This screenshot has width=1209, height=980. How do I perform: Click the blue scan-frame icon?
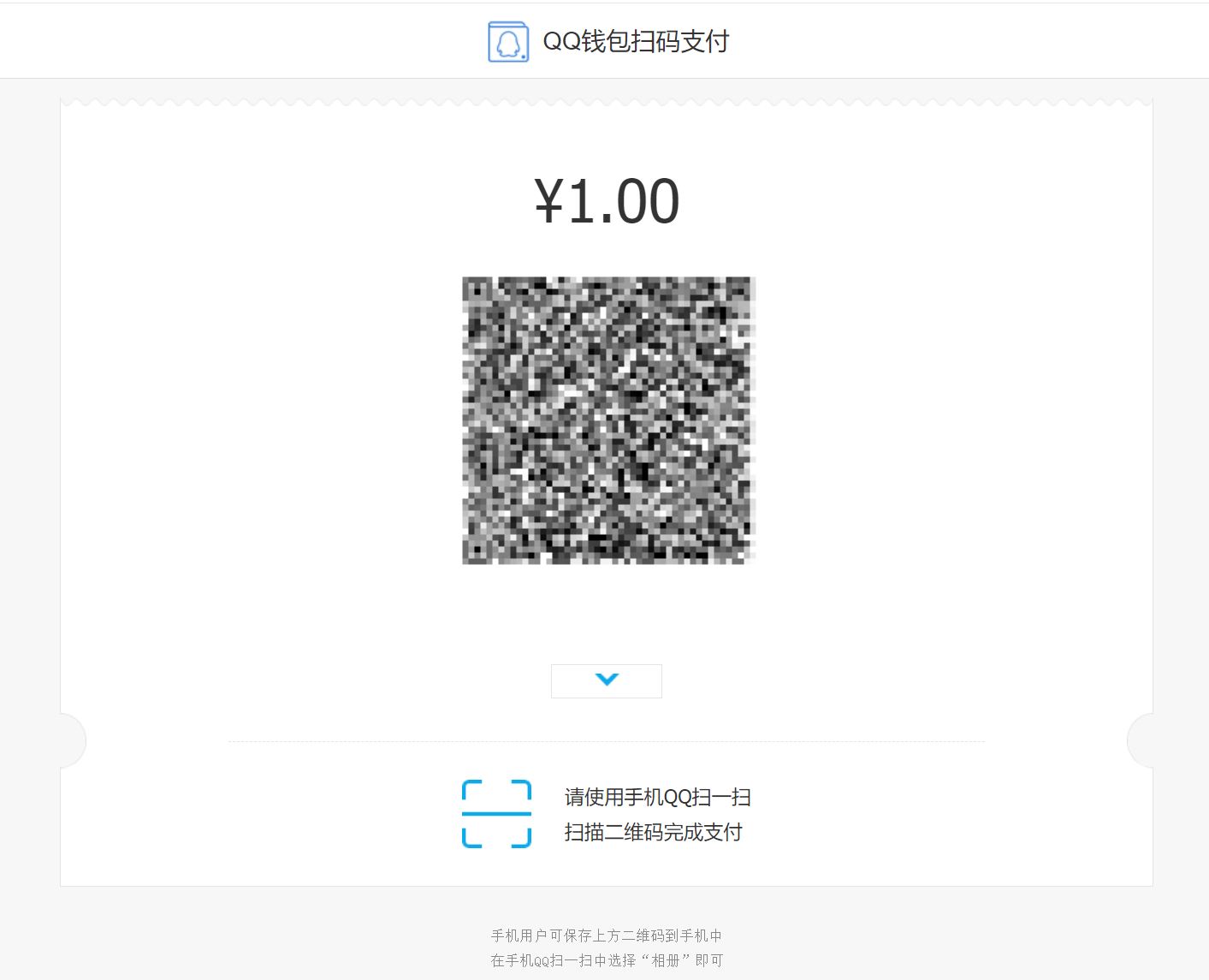tap(496, 814)
